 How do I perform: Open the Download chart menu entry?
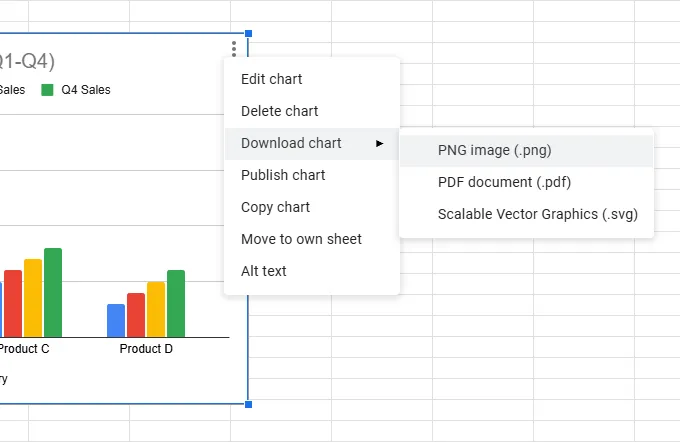(x=291, y=143)
